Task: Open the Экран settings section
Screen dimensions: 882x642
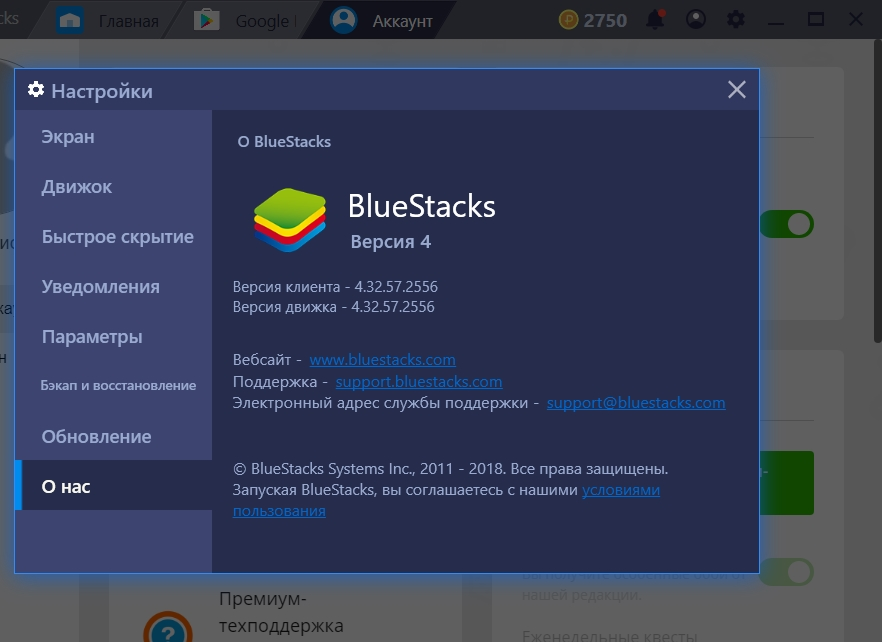Action: (x=114, y=137)
